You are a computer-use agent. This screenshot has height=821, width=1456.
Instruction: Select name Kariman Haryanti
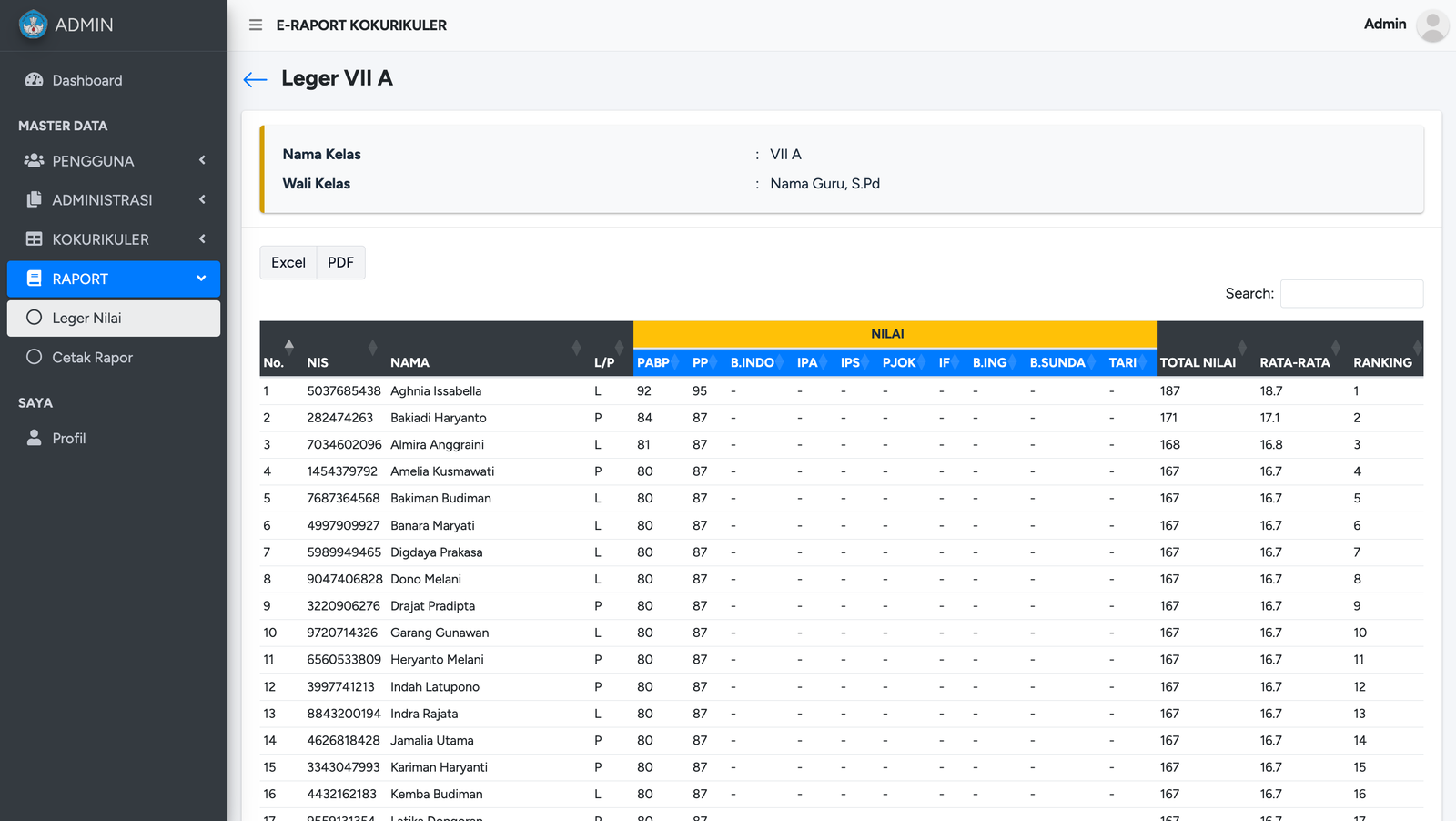(439, 767)
